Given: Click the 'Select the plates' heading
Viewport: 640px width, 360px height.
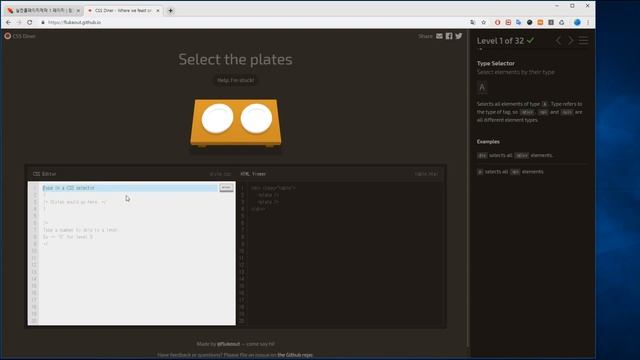Looking at the screenshot, I should point(236,60).
